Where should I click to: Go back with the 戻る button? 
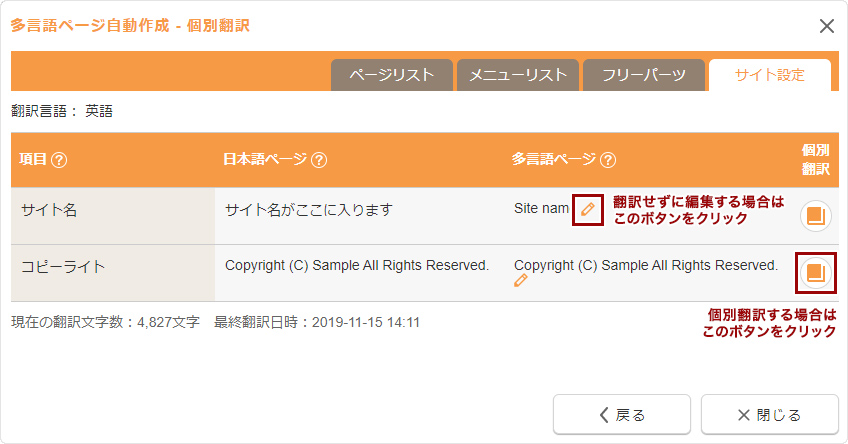(x=622, y=415)
